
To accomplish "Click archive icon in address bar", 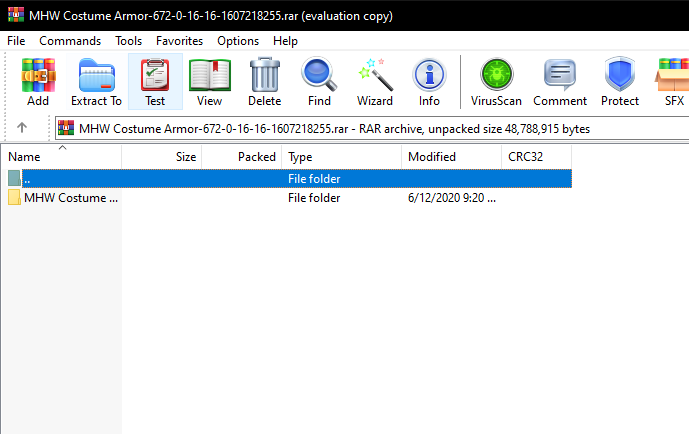I will click(66, 128).
